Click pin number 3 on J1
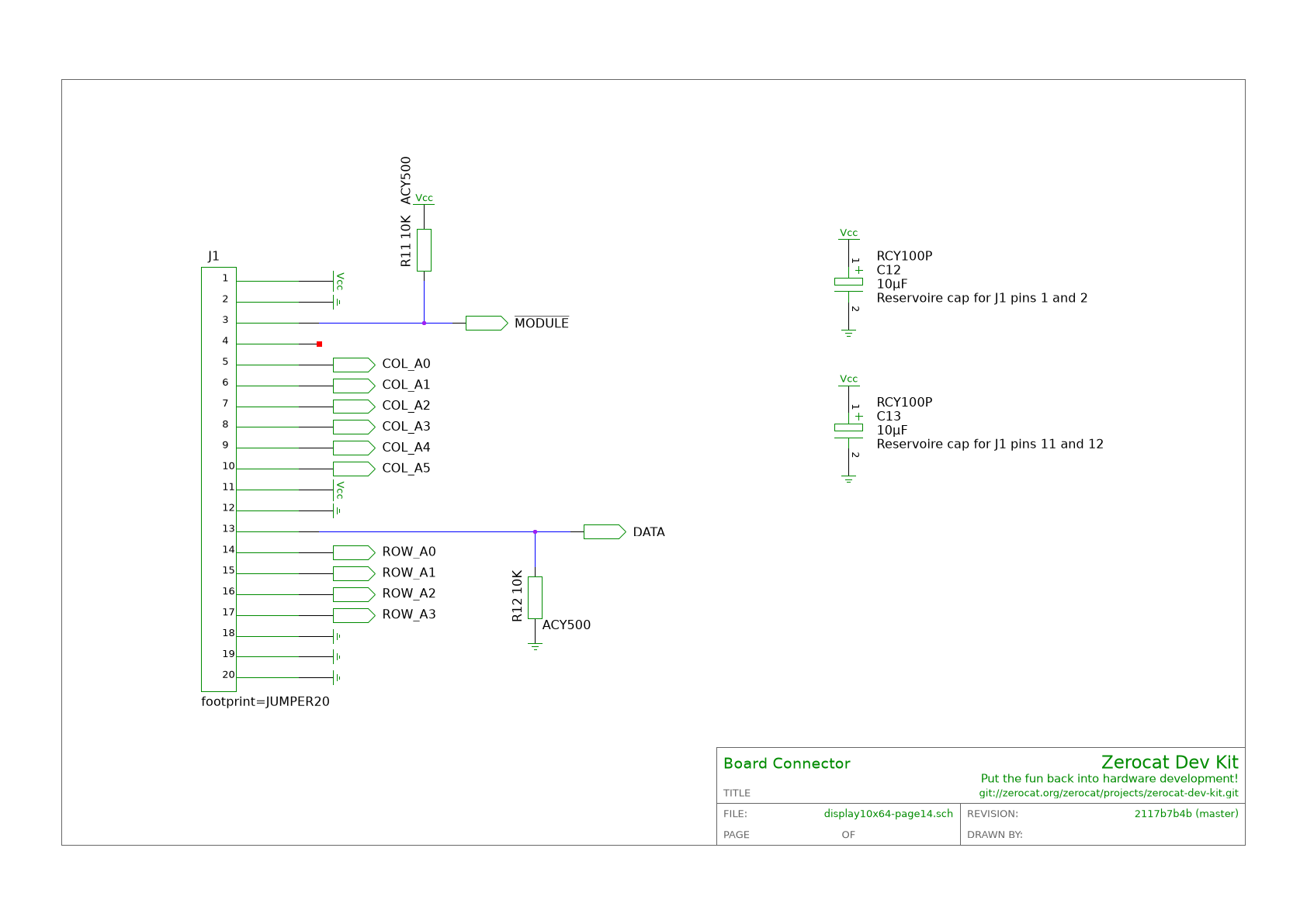Viewport: 1307px width, 924px height. pyautogui.click(x=225, y=320)
